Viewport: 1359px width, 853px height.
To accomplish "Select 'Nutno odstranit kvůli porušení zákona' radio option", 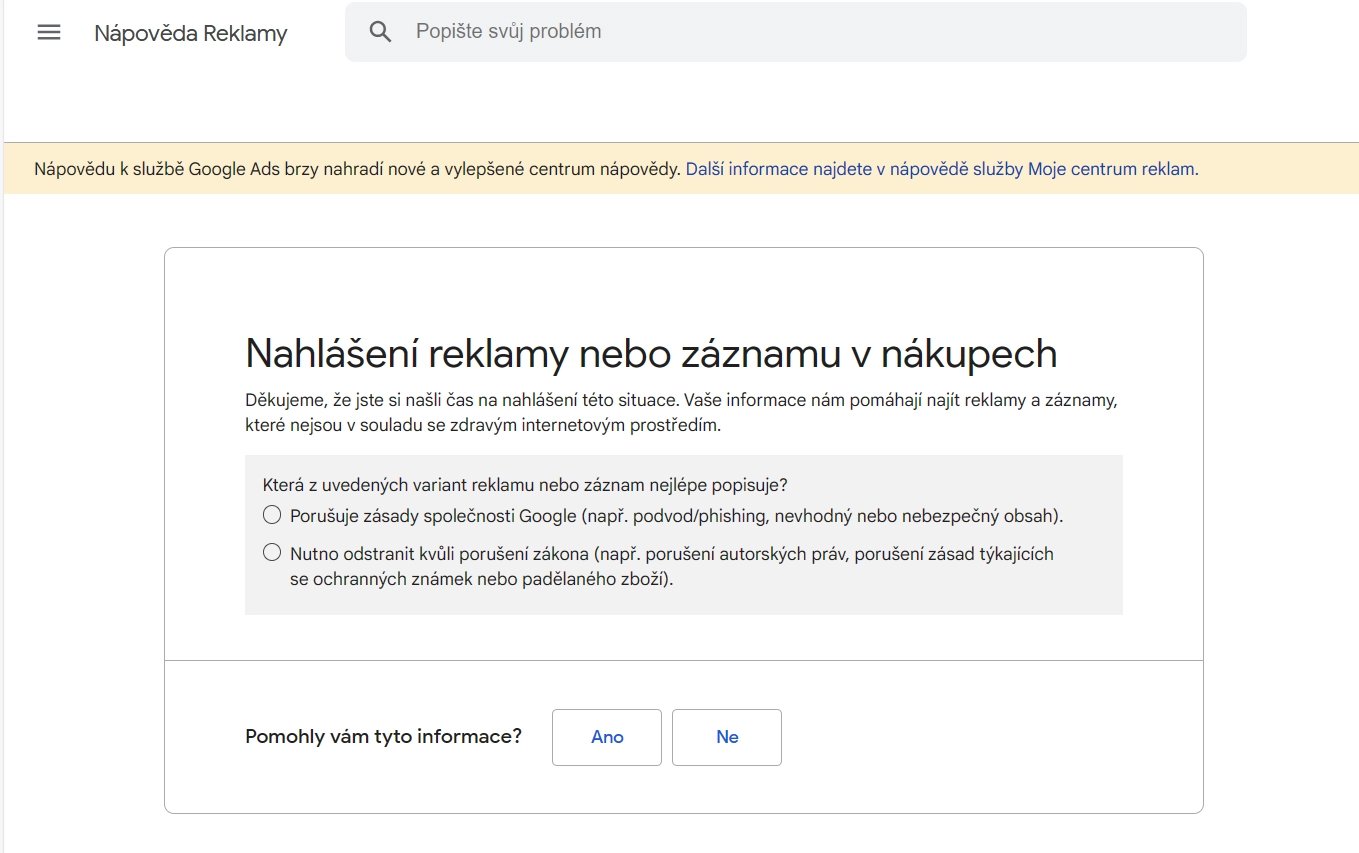I will pos(272,553).
